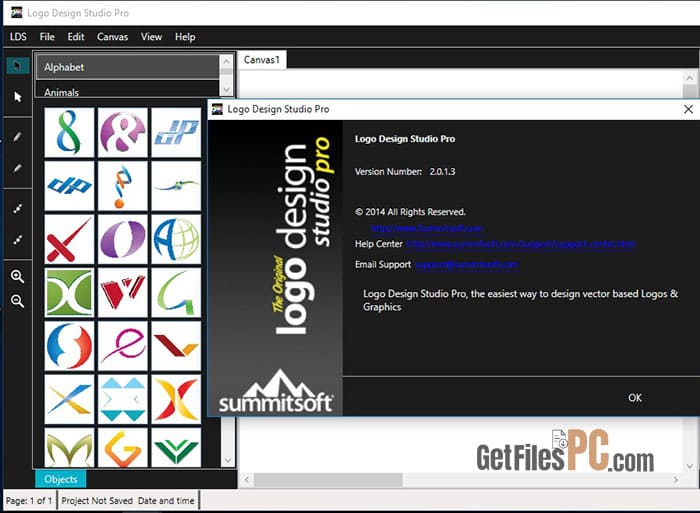Select the green G letter logo
Image resolution: width=700 pixels, height=513 pixels.
pos(176,292)
